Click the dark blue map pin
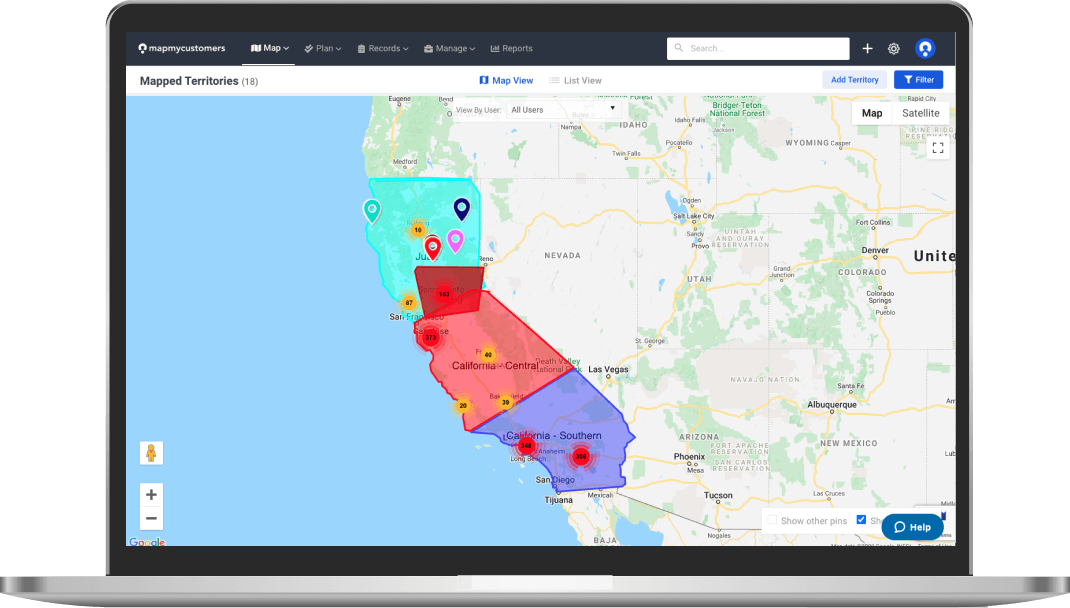Image resolution: width=1070 pixels, height=608 pixels. point(462,209)
